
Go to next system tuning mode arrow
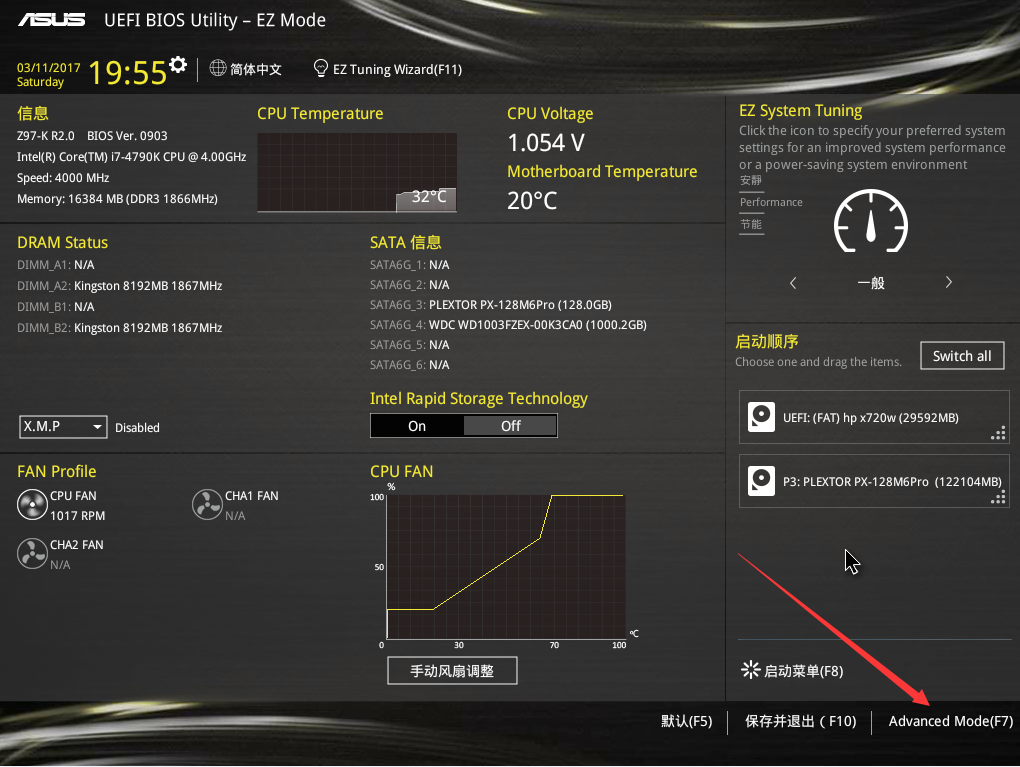(x=948, y=282)
